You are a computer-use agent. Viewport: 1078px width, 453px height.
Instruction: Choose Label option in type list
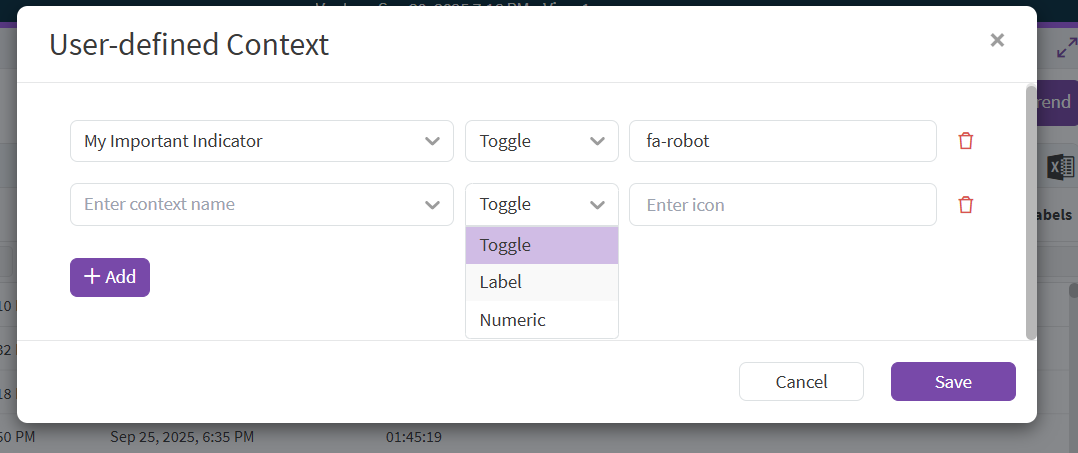(541, 282)
